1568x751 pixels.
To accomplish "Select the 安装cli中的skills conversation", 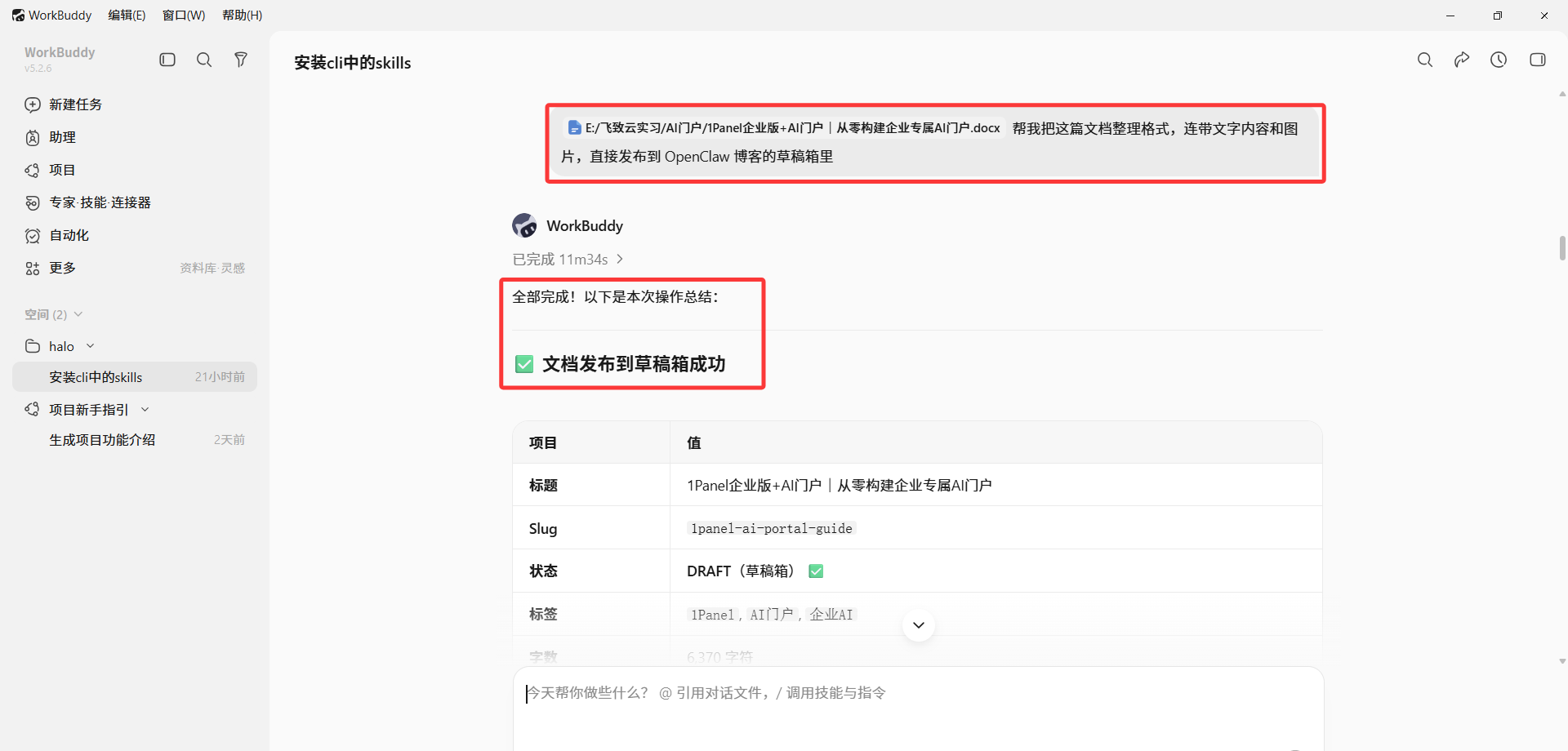I will point(135,377).
